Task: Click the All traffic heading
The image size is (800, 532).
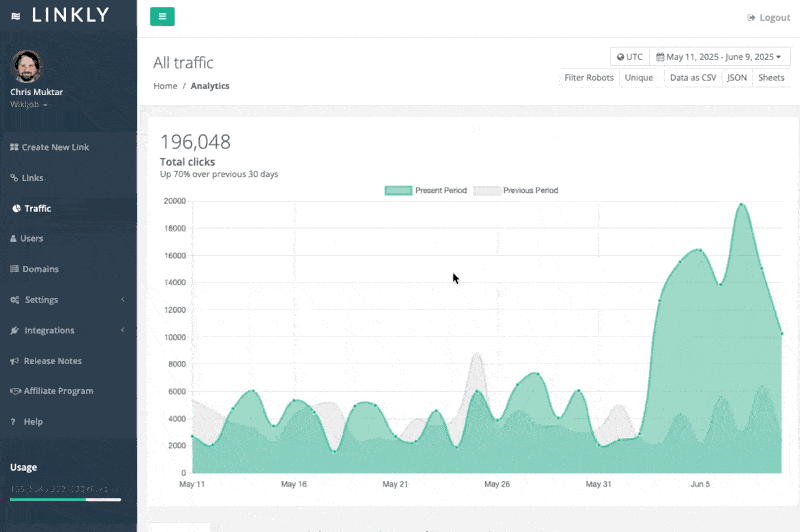Action: pos(183,63)
